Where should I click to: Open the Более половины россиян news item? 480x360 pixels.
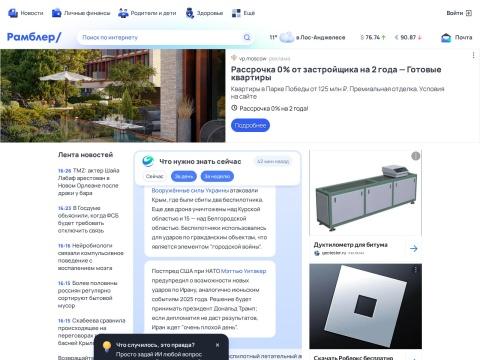point(88,294)
